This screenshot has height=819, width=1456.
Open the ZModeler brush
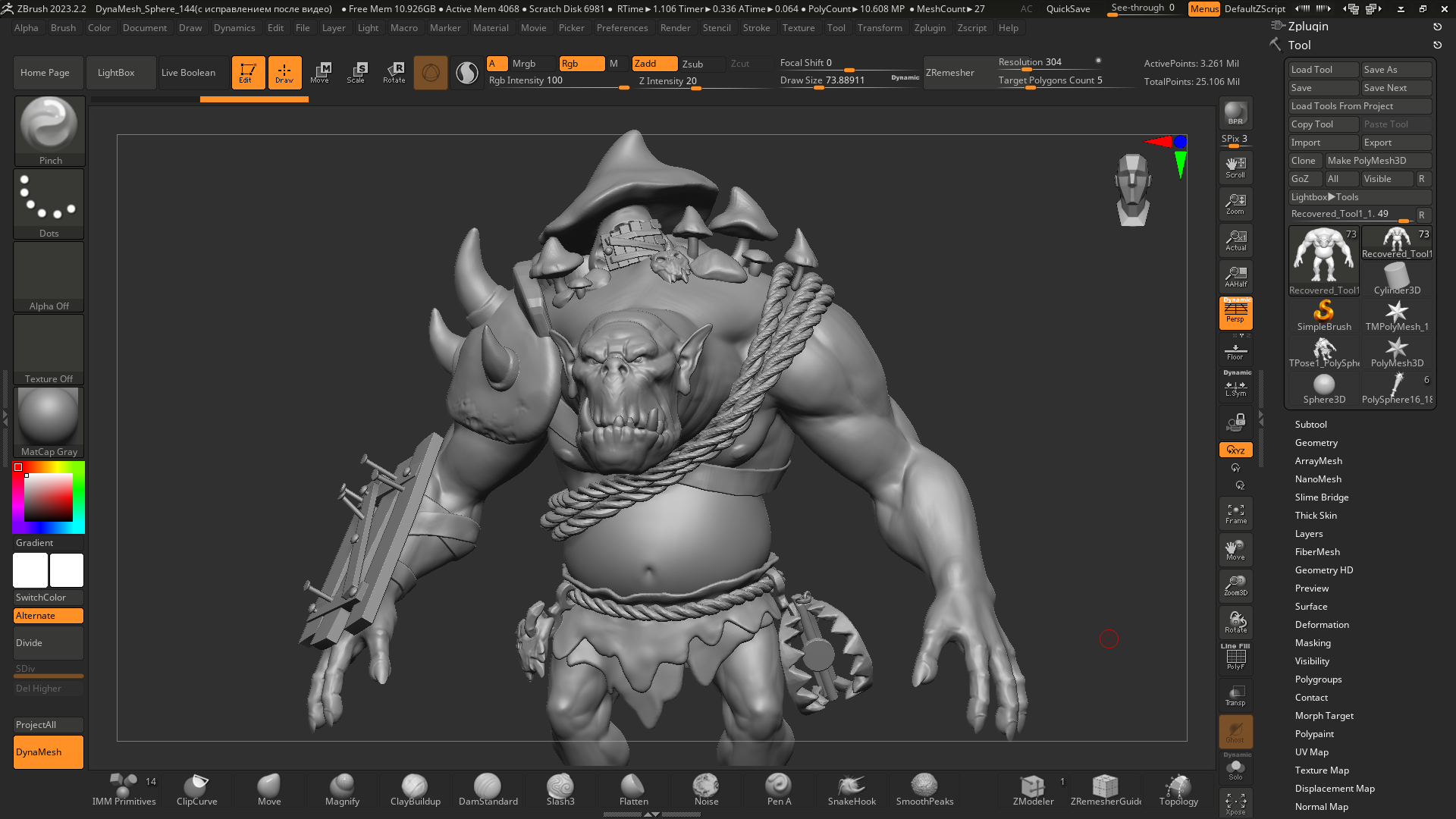tap(1033, 789)
